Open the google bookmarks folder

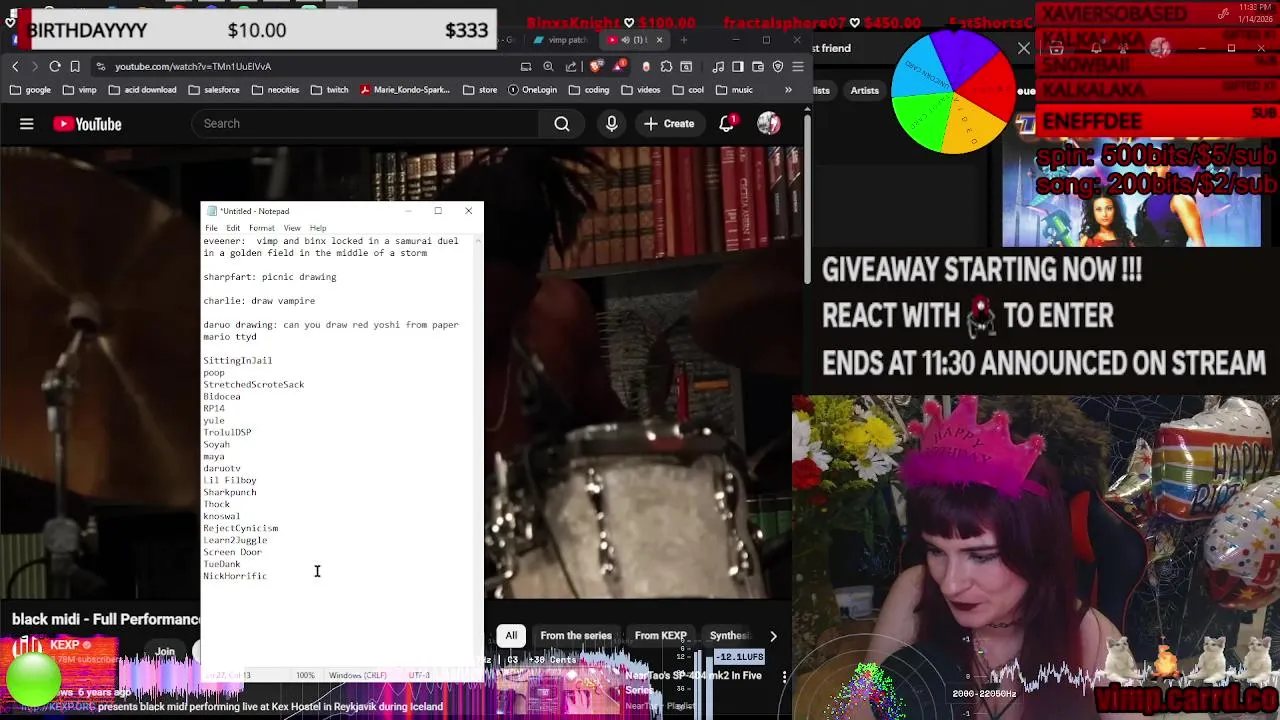tap(30, 90)
